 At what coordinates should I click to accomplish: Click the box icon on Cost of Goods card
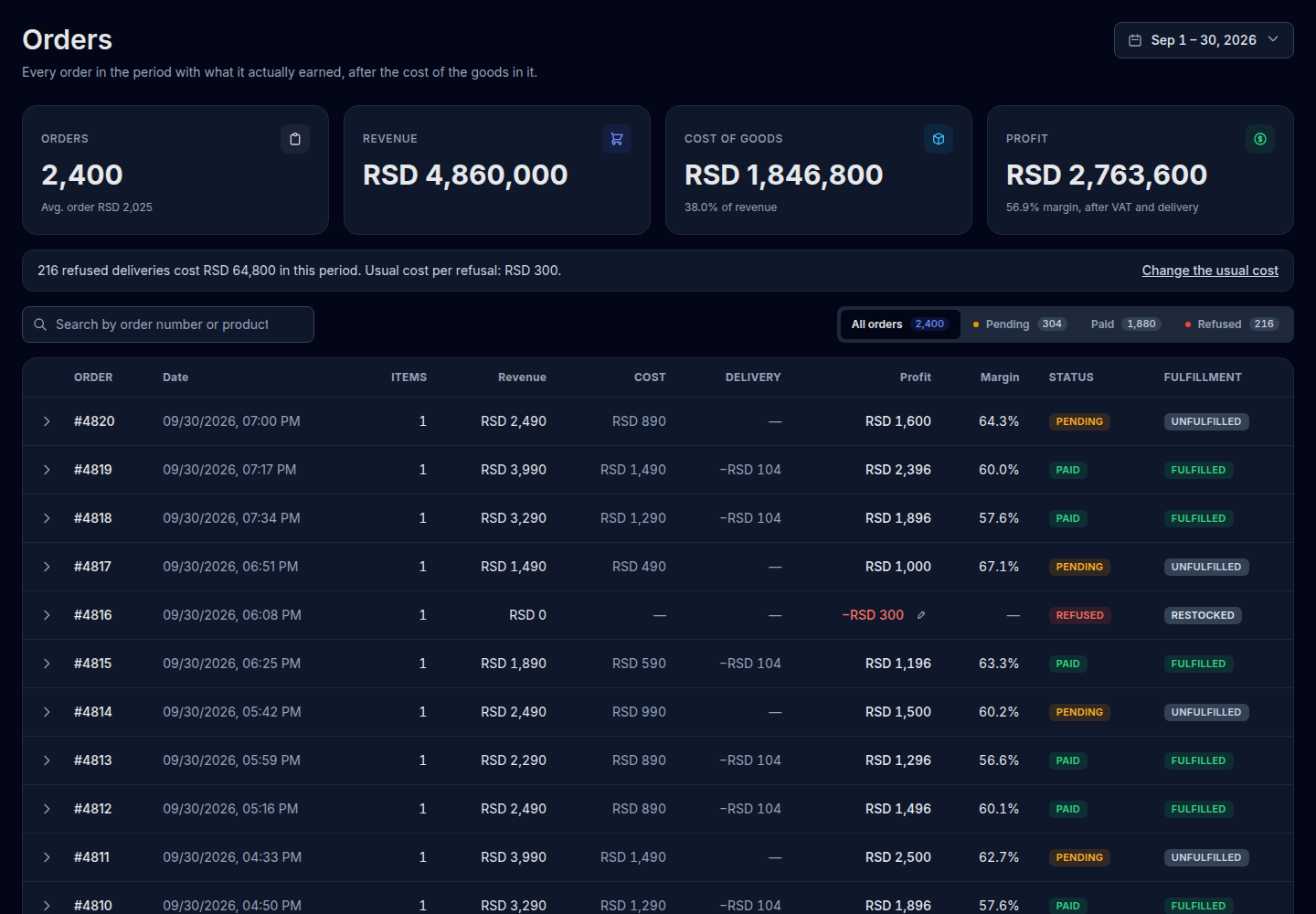coord(939,139)
